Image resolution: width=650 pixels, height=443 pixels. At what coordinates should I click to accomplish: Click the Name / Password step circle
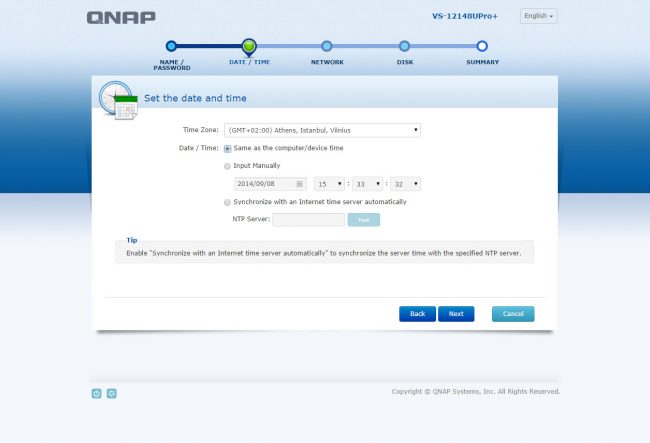[171, 46]
